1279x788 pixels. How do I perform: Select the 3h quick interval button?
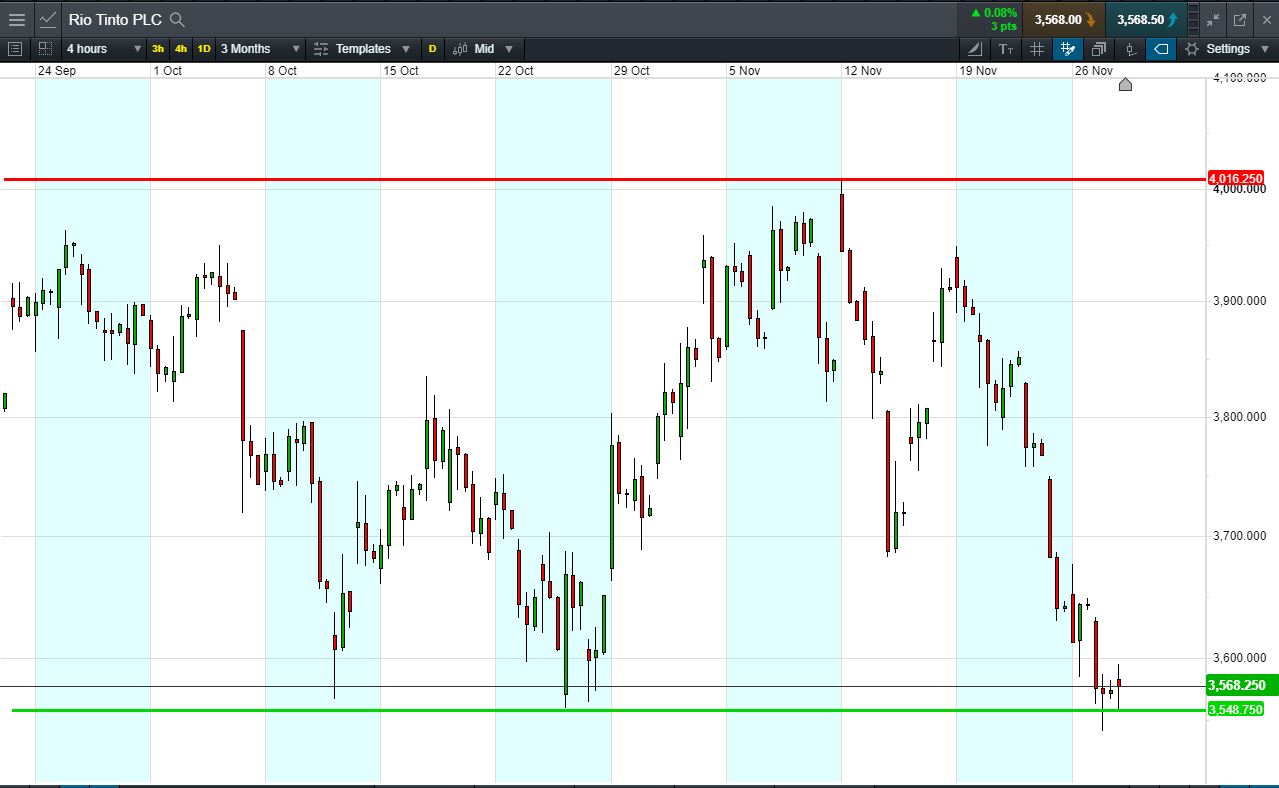[x=158, y=48]
